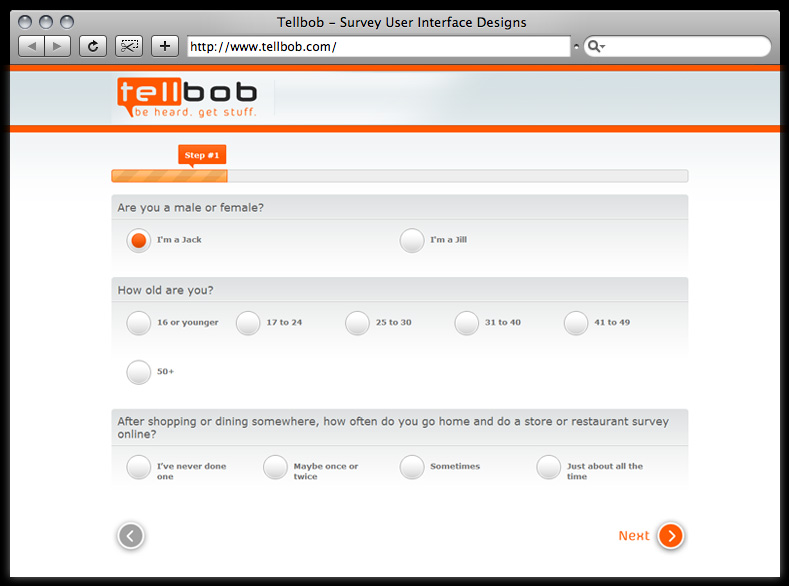Click the 'How old are you?' heading
789x586 pixels.
(165, 290)
